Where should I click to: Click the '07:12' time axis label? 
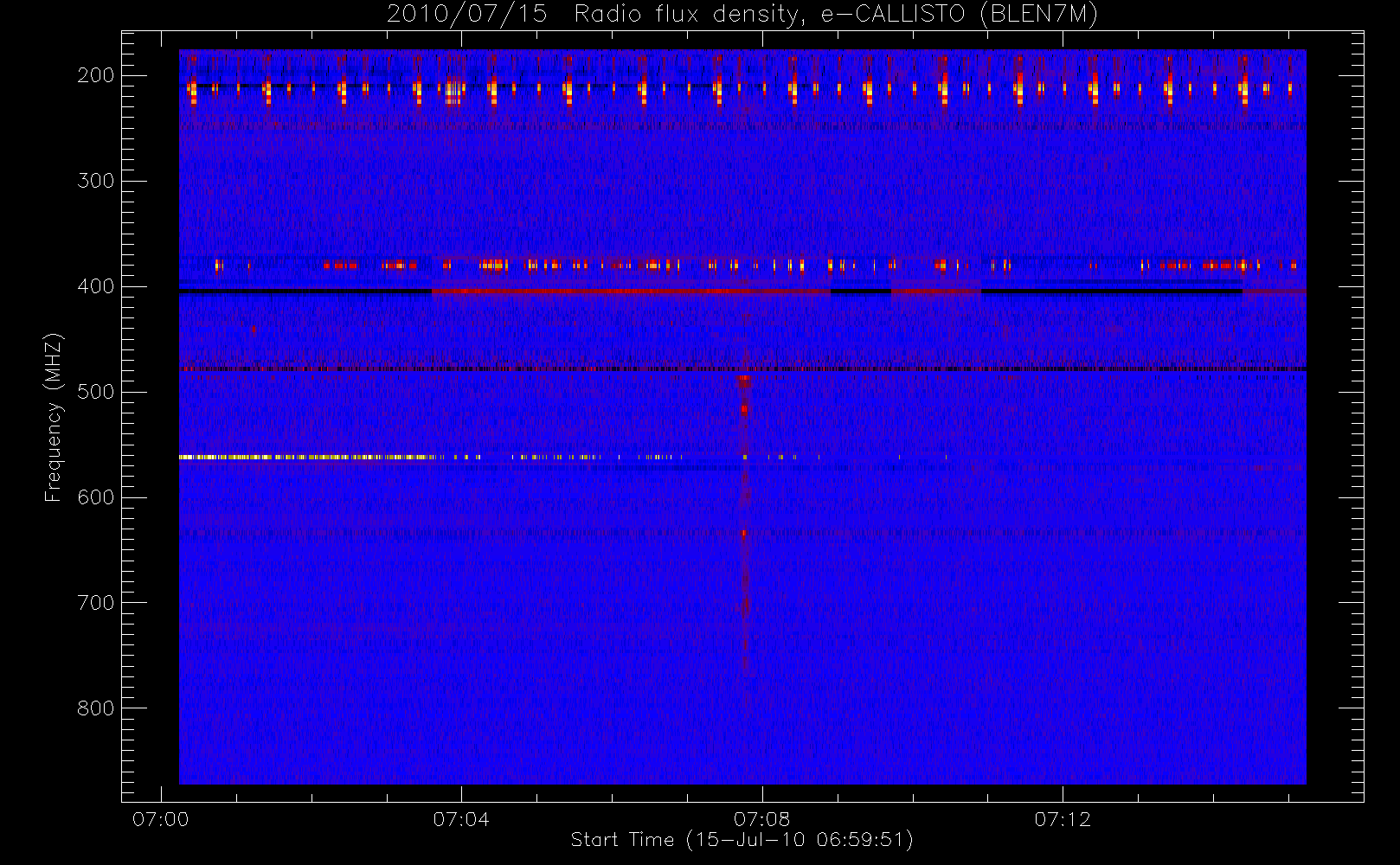[x=1063, y=819]
